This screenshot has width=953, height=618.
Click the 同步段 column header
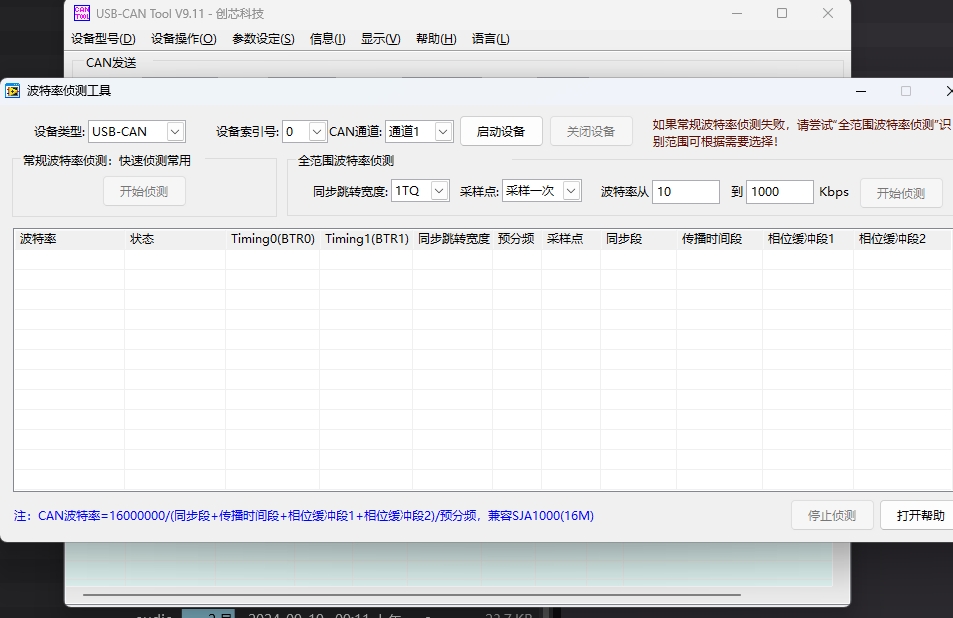pyautogui.click(x=639, y=239)
